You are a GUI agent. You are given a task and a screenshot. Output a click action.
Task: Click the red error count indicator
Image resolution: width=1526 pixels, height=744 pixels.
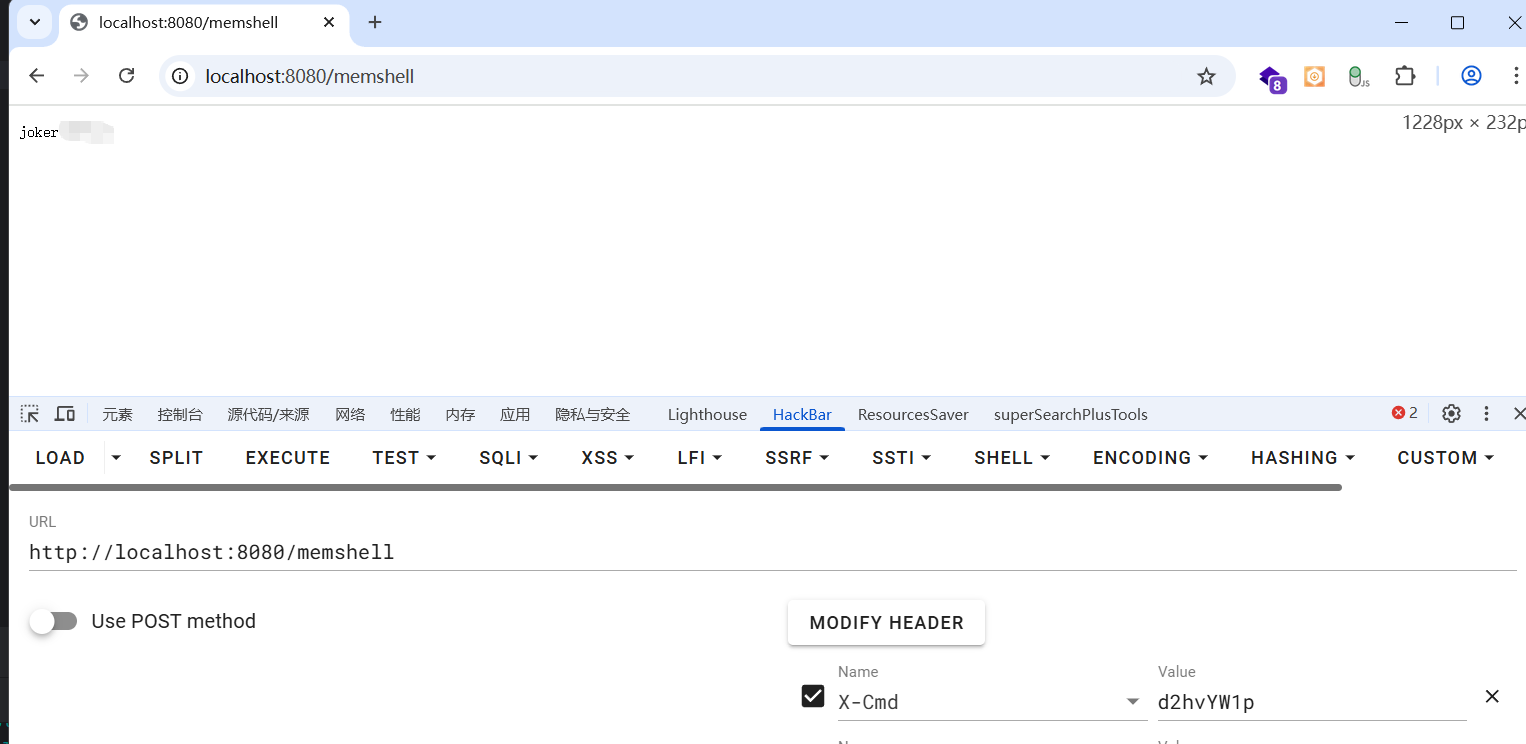click(x=1404, y=413)
